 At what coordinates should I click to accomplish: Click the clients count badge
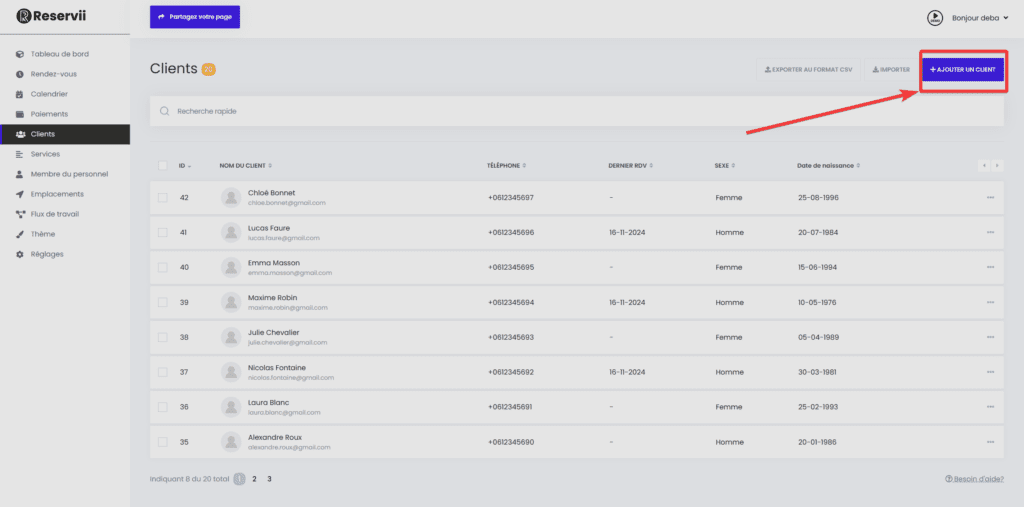[209, 69]
